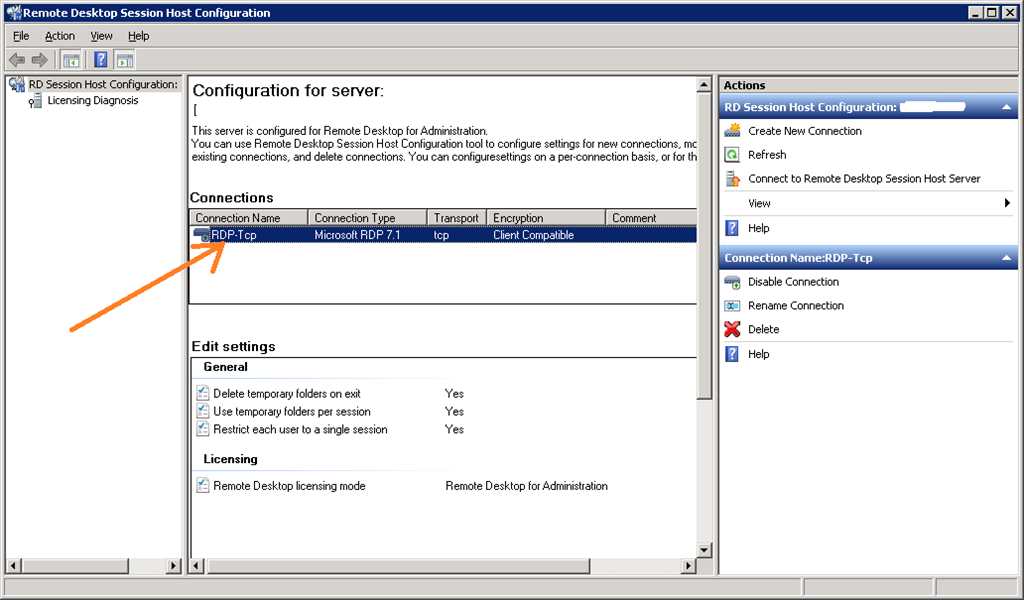Select the Licensing Diagnosis tree node

click(92, 101)
